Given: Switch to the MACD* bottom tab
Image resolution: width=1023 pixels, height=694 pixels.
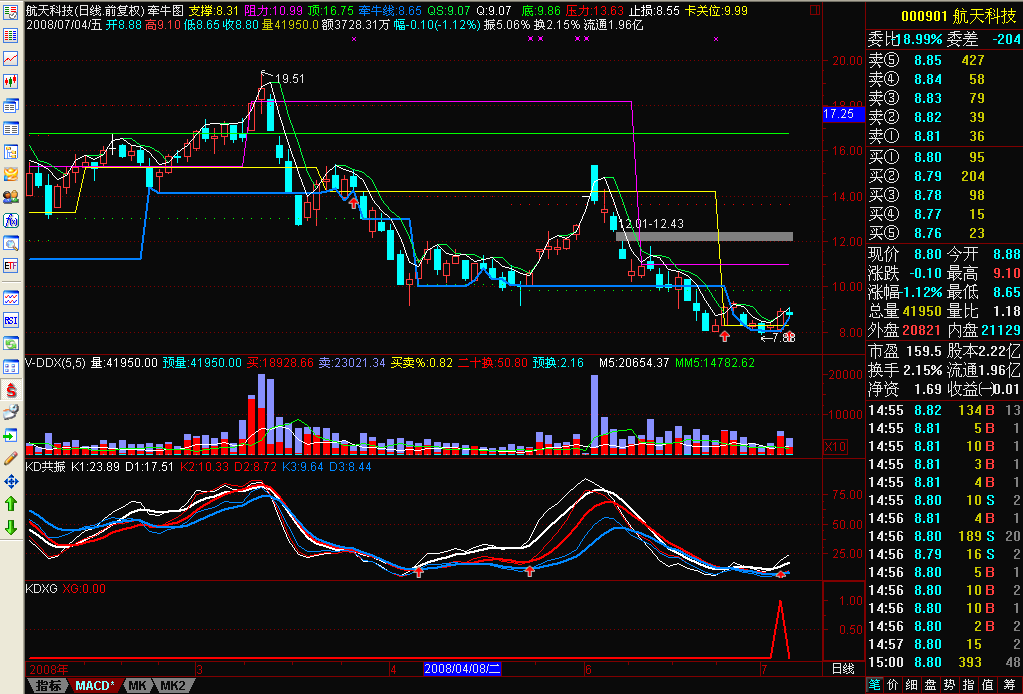Looking at the screenshot, I should pos(94,686).
